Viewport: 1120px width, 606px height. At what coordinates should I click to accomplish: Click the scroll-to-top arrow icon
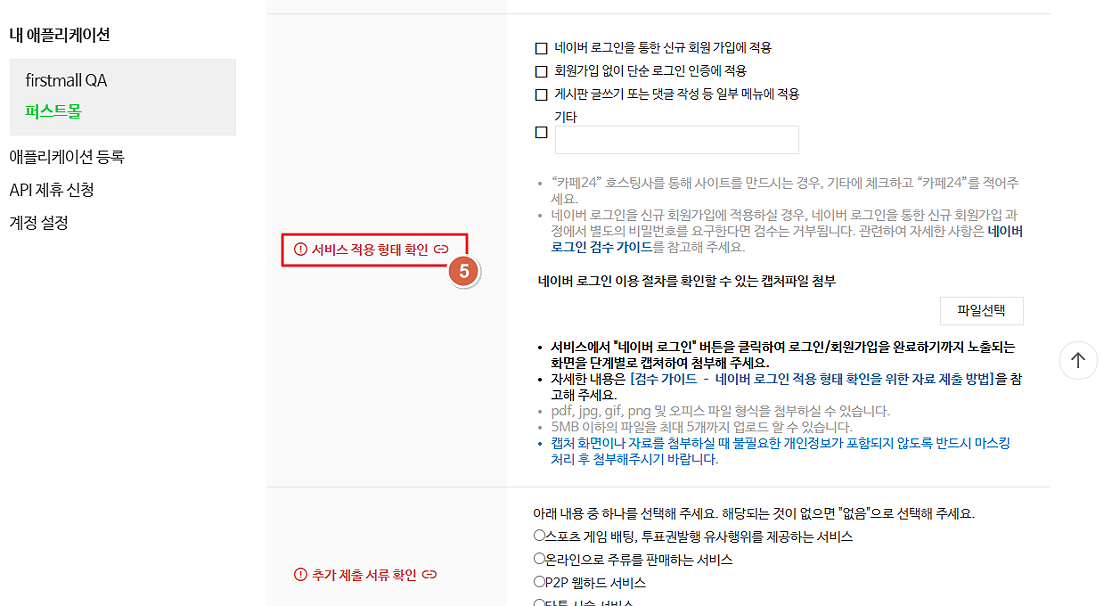(x=1078, y=360)
